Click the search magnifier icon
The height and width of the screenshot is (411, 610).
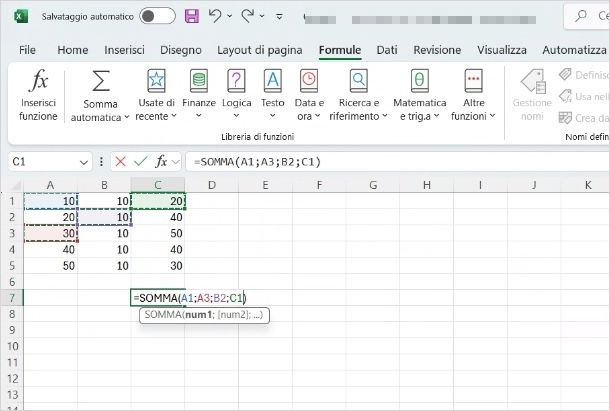click(581, 16)
